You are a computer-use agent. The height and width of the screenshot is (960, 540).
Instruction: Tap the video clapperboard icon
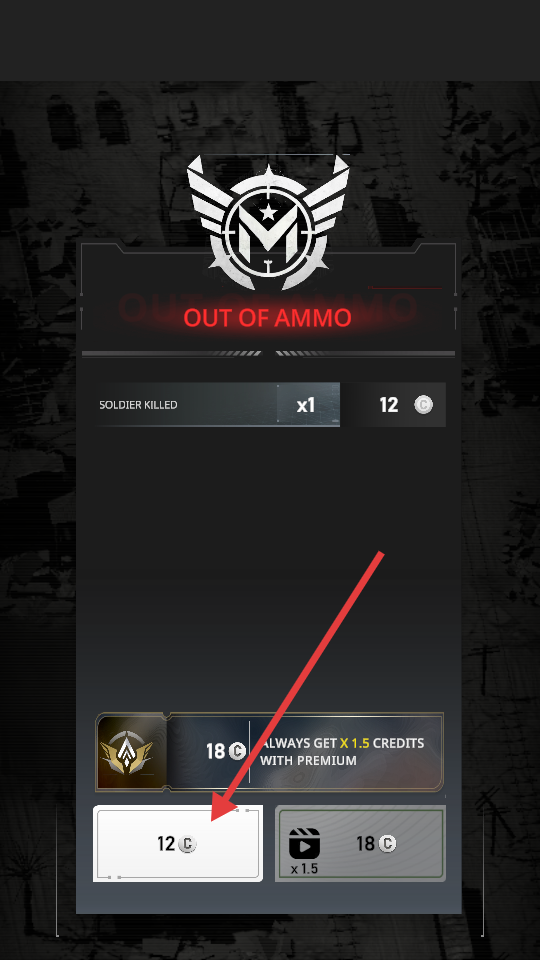coord(304,844)
